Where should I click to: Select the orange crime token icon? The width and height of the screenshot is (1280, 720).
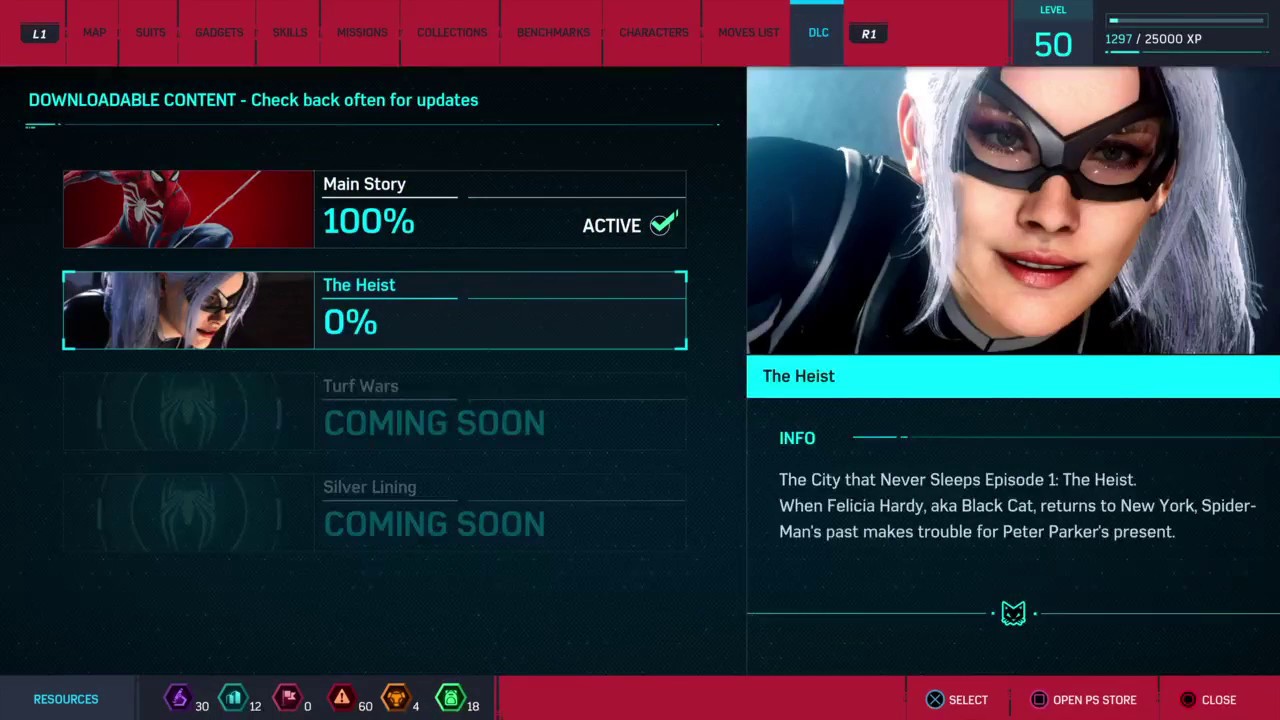tap(342, 697)
